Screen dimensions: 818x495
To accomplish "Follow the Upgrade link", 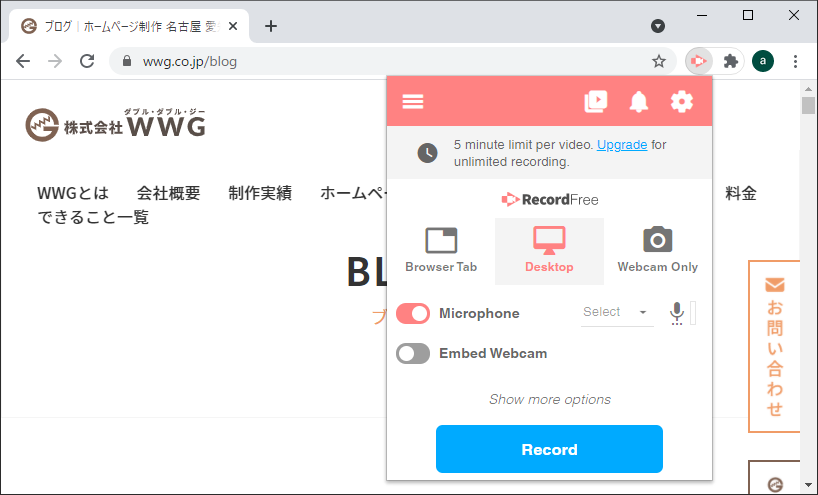I will click(x=622, y=145).
